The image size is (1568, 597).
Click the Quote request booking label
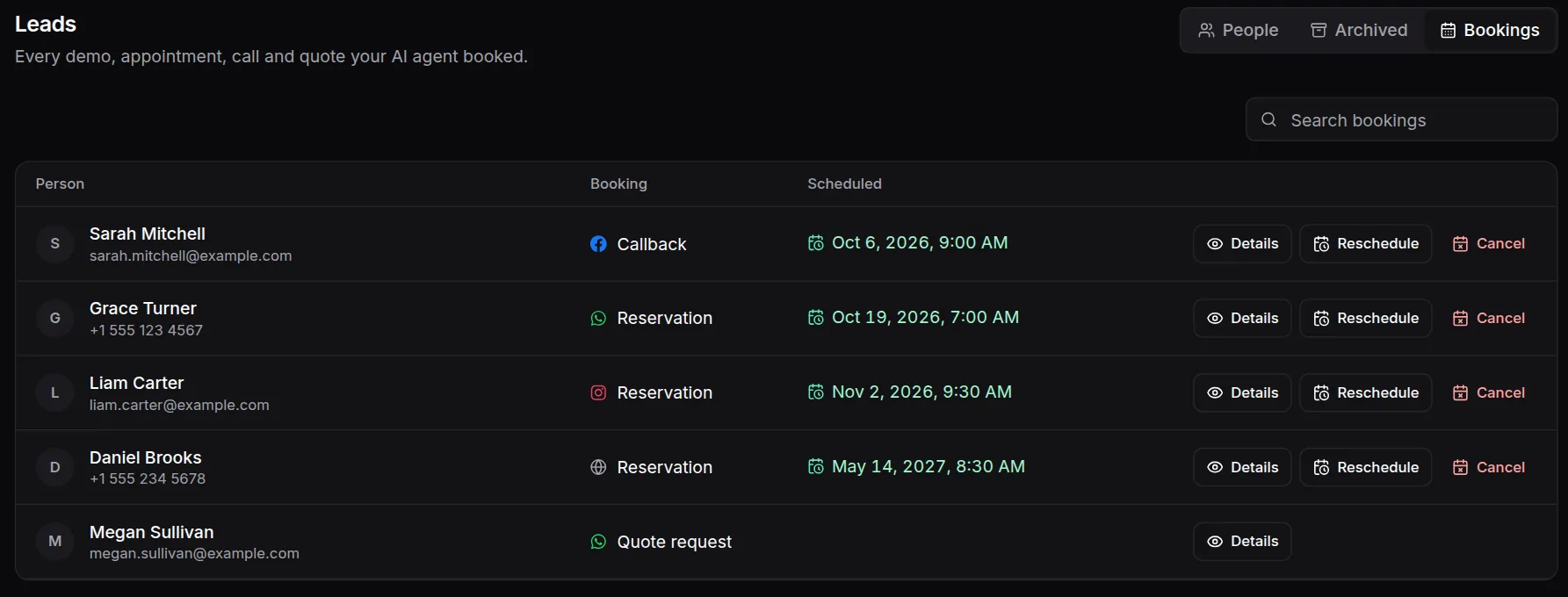pyautogui.click(x=675, y=542)
